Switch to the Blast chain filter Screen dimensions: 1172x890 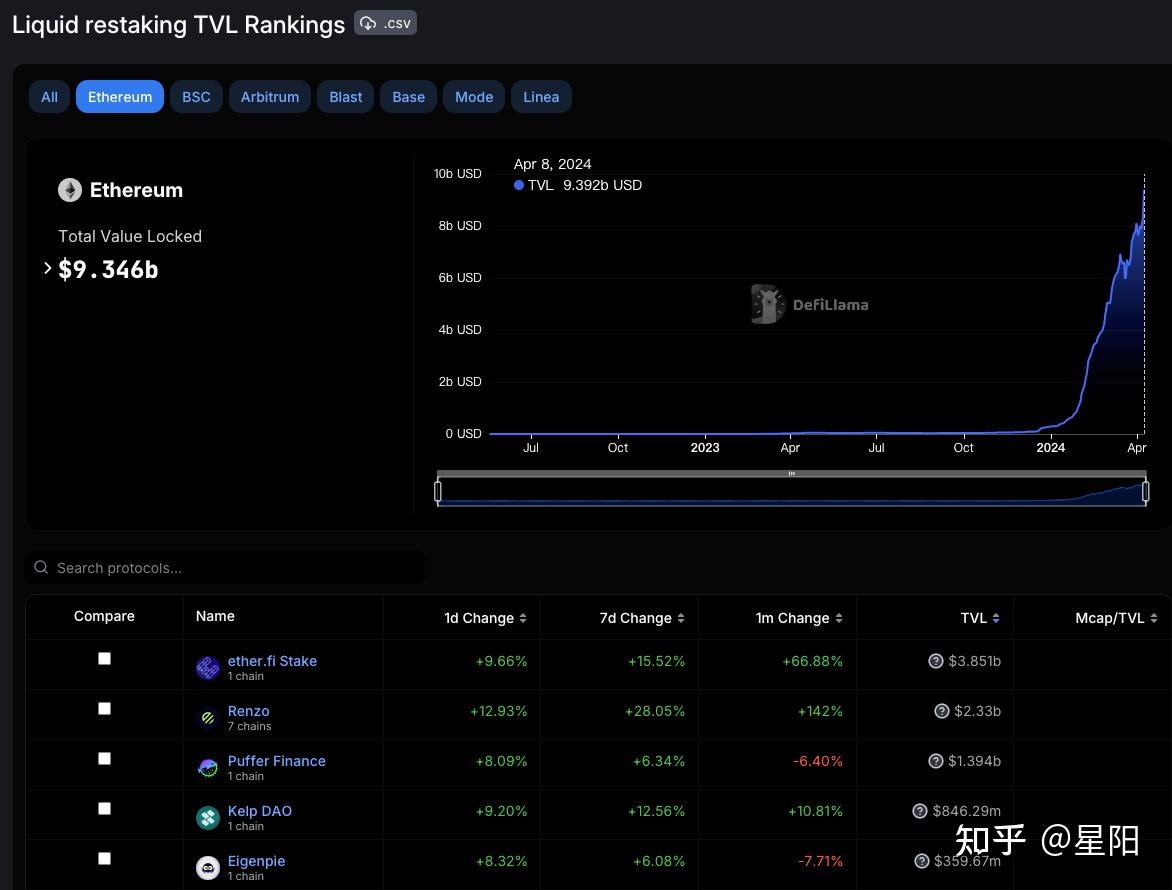point(345,97)
